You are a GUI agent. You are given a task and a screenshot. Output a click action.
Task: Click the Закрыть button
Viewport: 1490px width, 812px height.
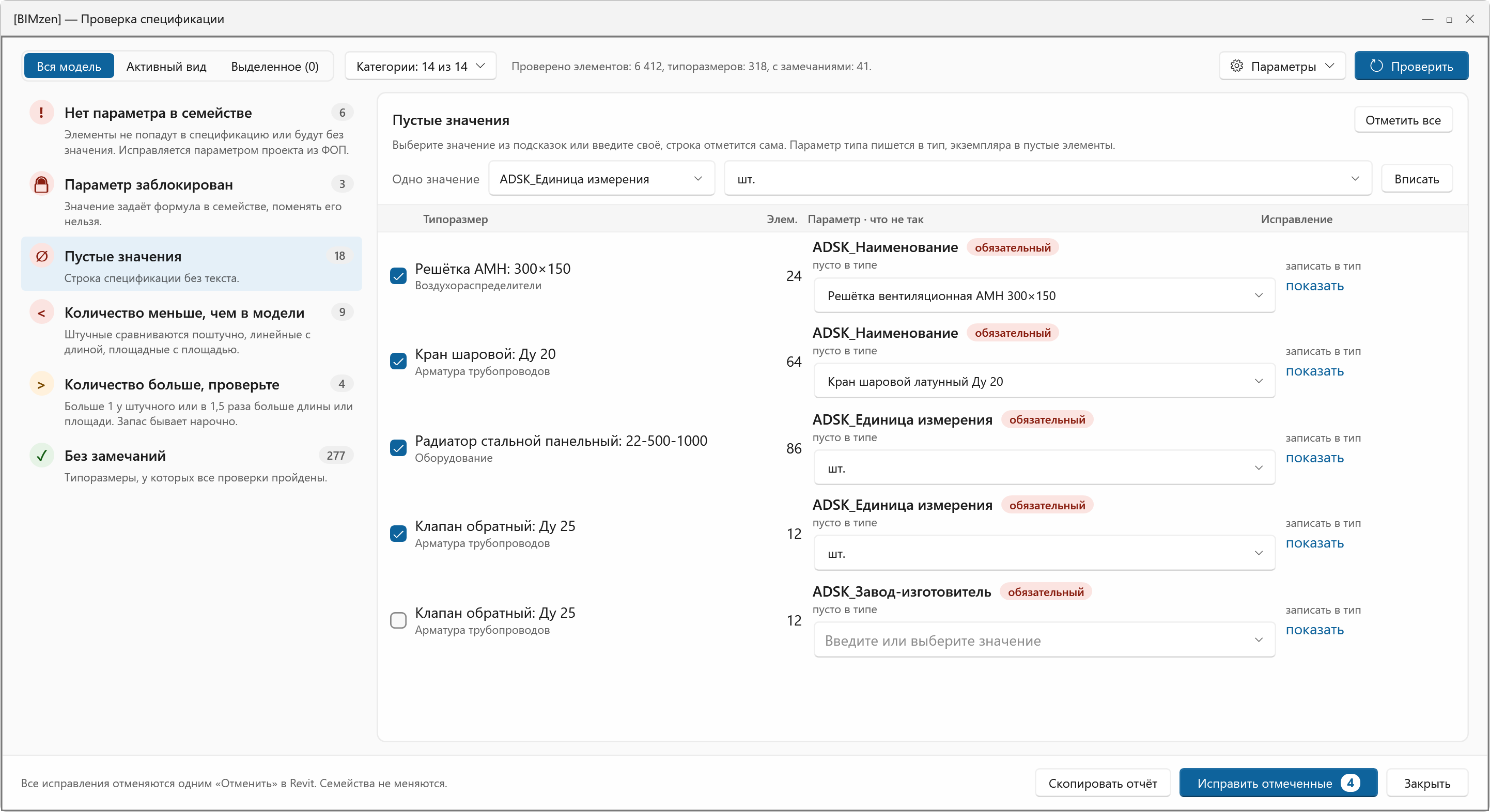click(1427, 783)
